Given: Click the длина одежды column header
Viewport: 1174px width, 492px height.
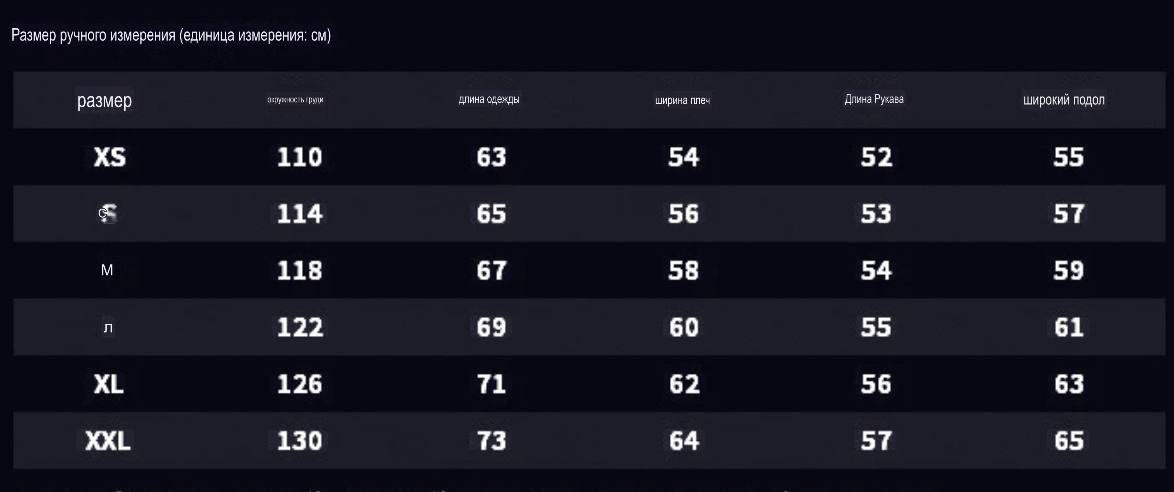Looking at the screenshot, I should [x=489, y=100].
